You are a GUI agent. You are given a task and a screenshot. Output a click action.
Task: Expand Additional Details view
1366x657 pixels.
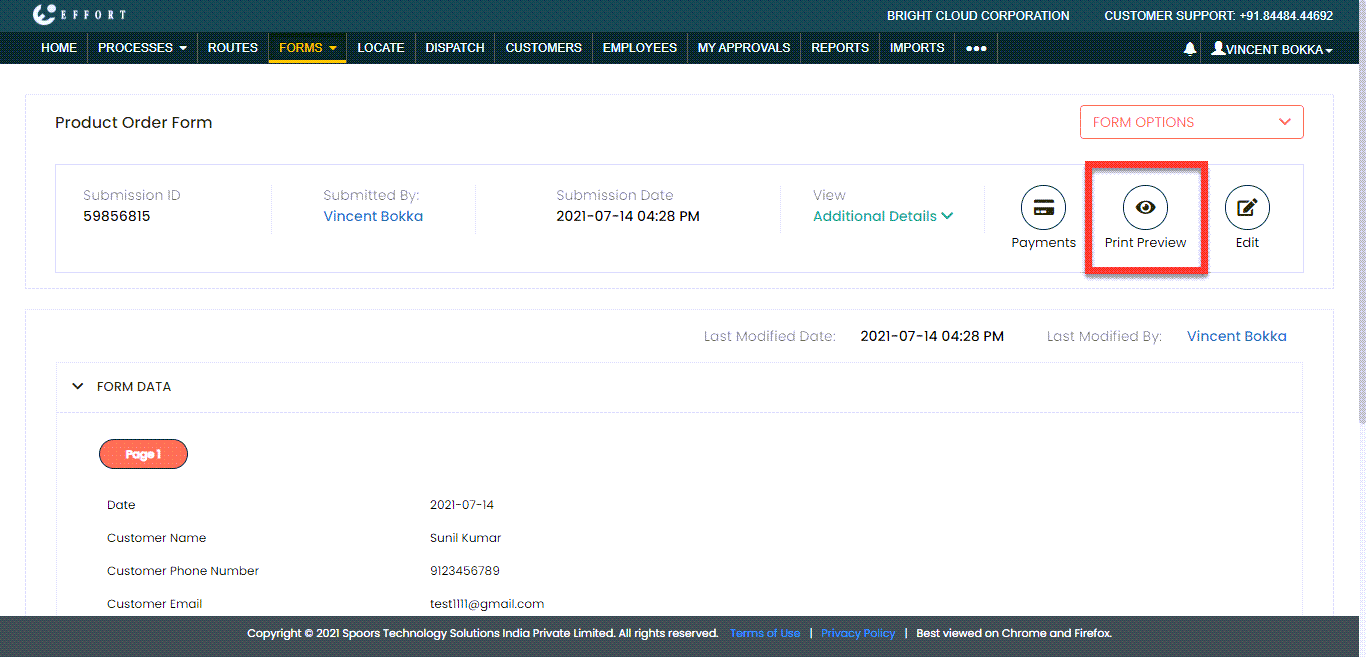pos(882,216)
